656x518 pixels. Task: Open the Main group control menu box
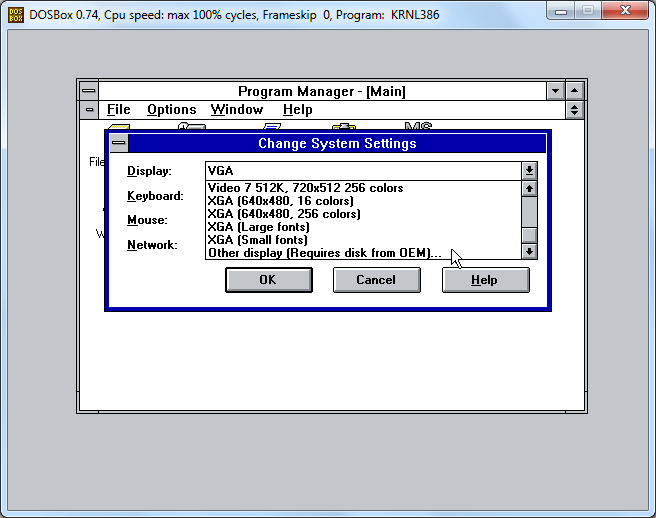pos(90,110)
